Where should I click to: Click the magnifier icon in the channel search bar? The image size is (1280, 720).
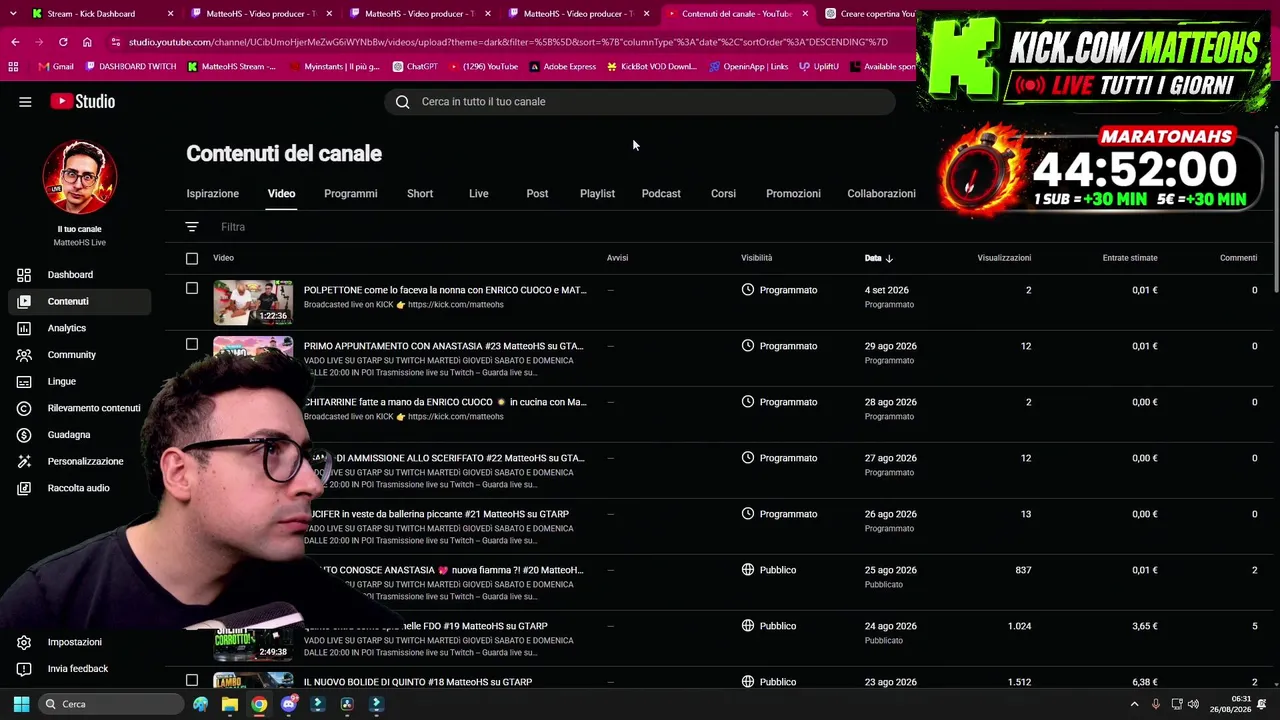[x=402, y=101]
